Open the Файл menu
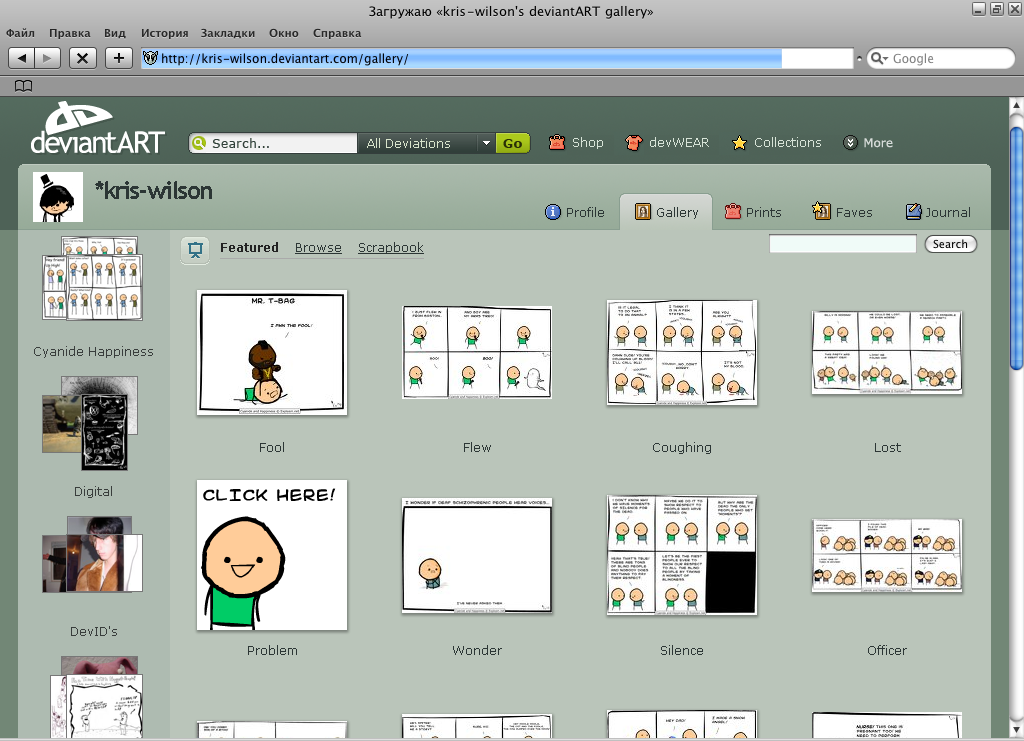The height and width of the screenshot is (741, 1024). (x=20, y=33)
